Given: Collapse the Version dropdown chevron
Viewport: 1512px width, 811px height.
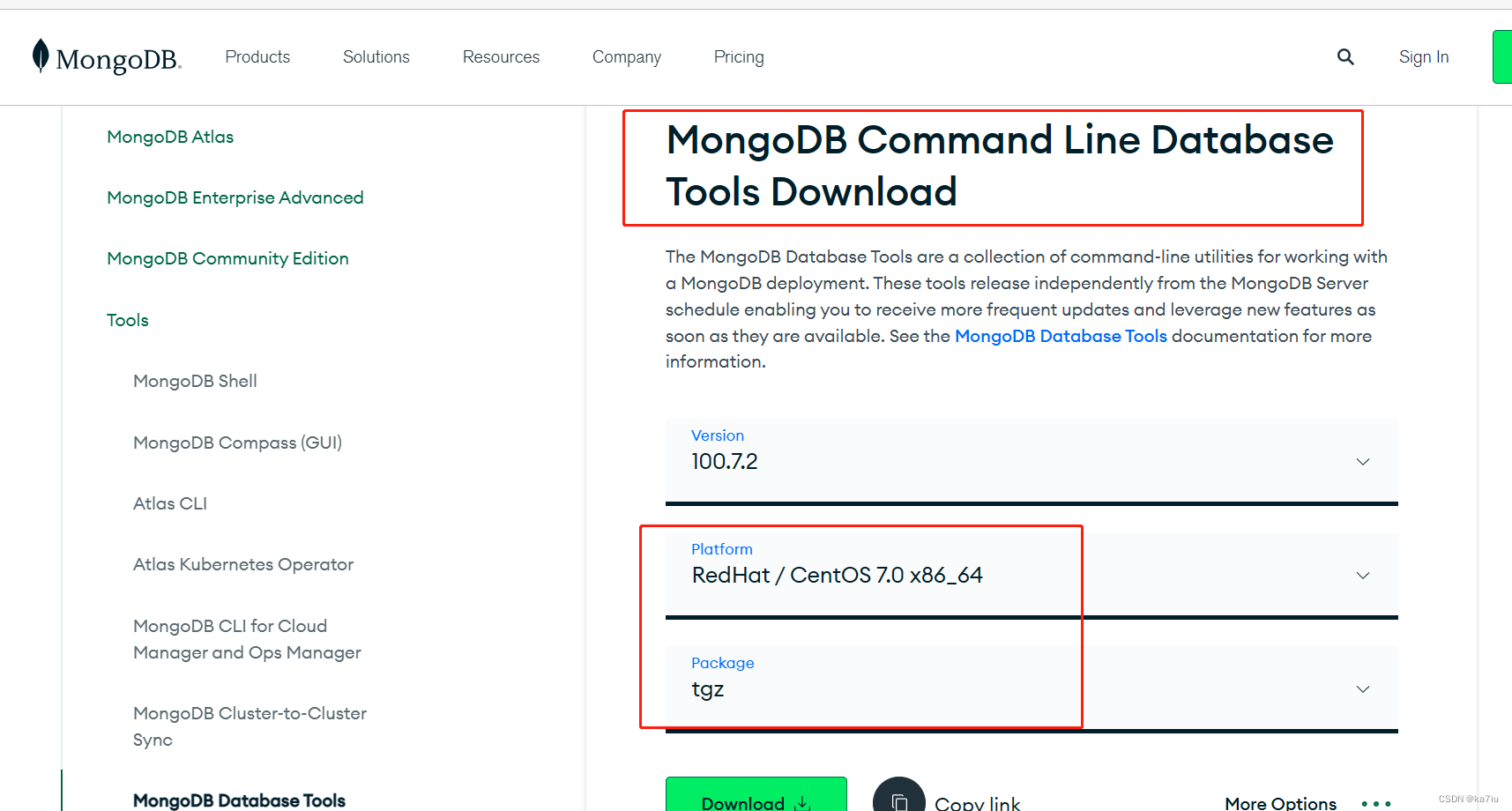Looking at the screenshot, I should pyautogui.click(x=1363, y=461).
